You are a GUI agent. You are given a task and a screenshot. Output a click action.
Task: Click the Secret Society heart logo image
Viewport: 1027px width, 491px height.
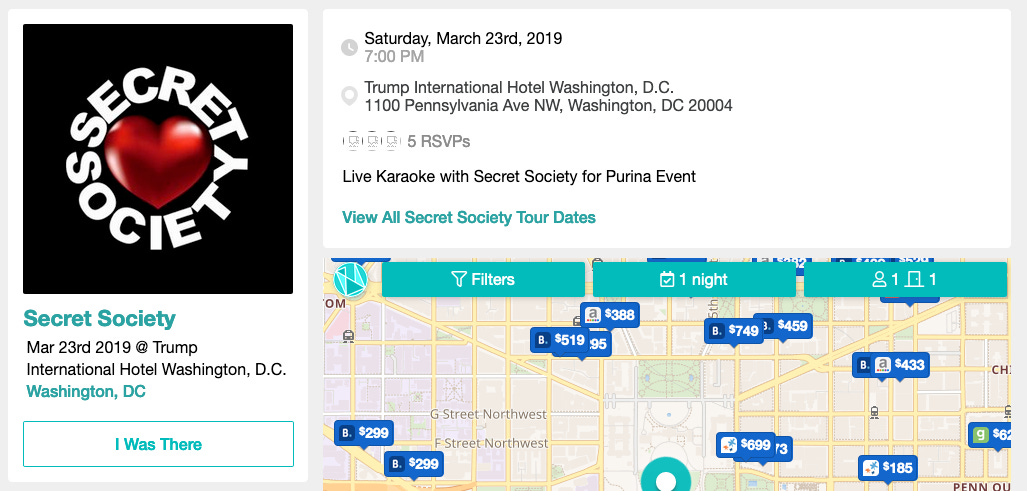click(158, 159)
